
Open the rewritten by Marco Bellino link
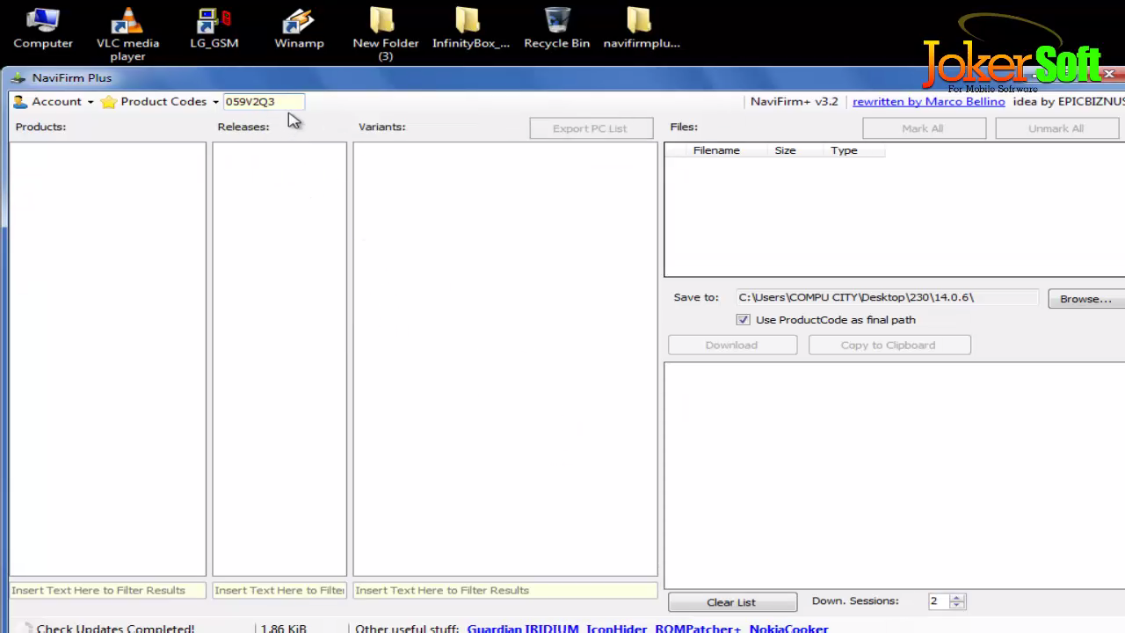928,102
